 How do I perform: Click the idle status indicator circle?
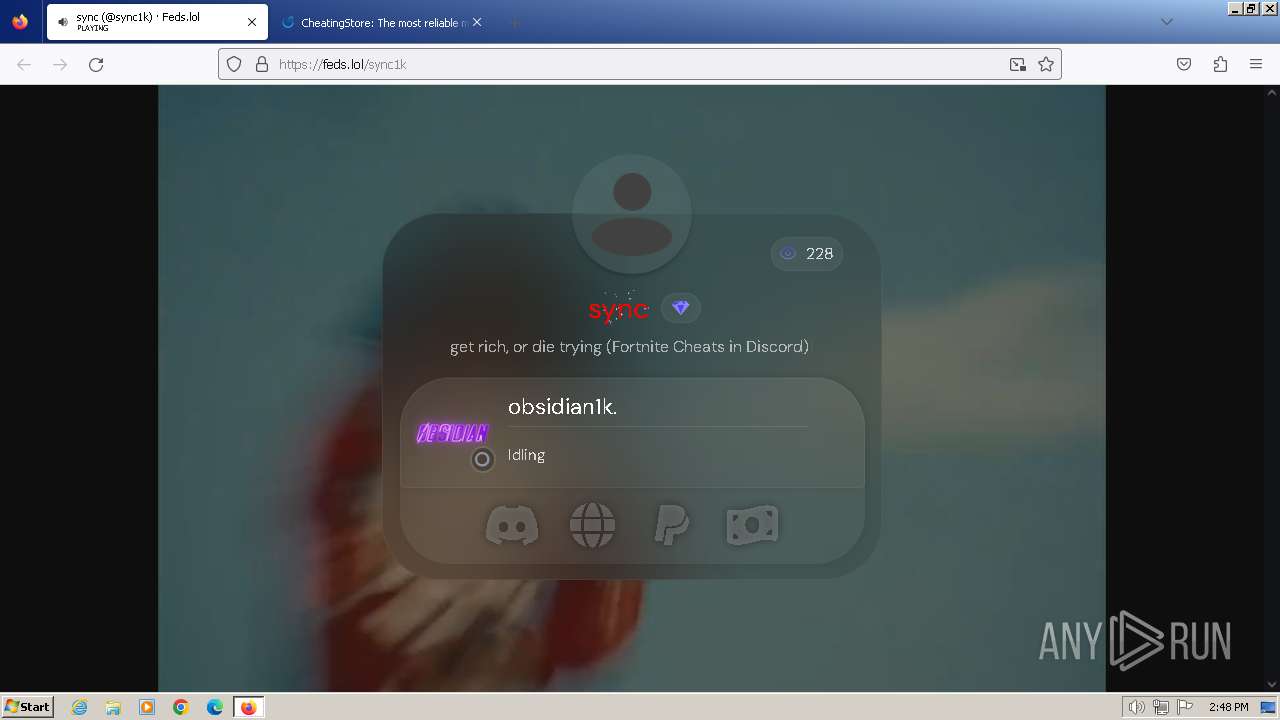pyautogui.click(x=482, y=459)
